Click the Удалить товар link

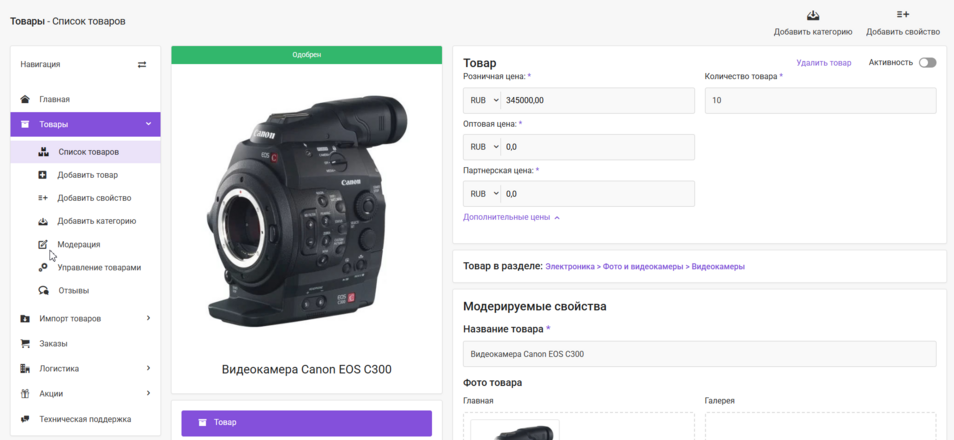pyautogui.click(x=823, y=63)
